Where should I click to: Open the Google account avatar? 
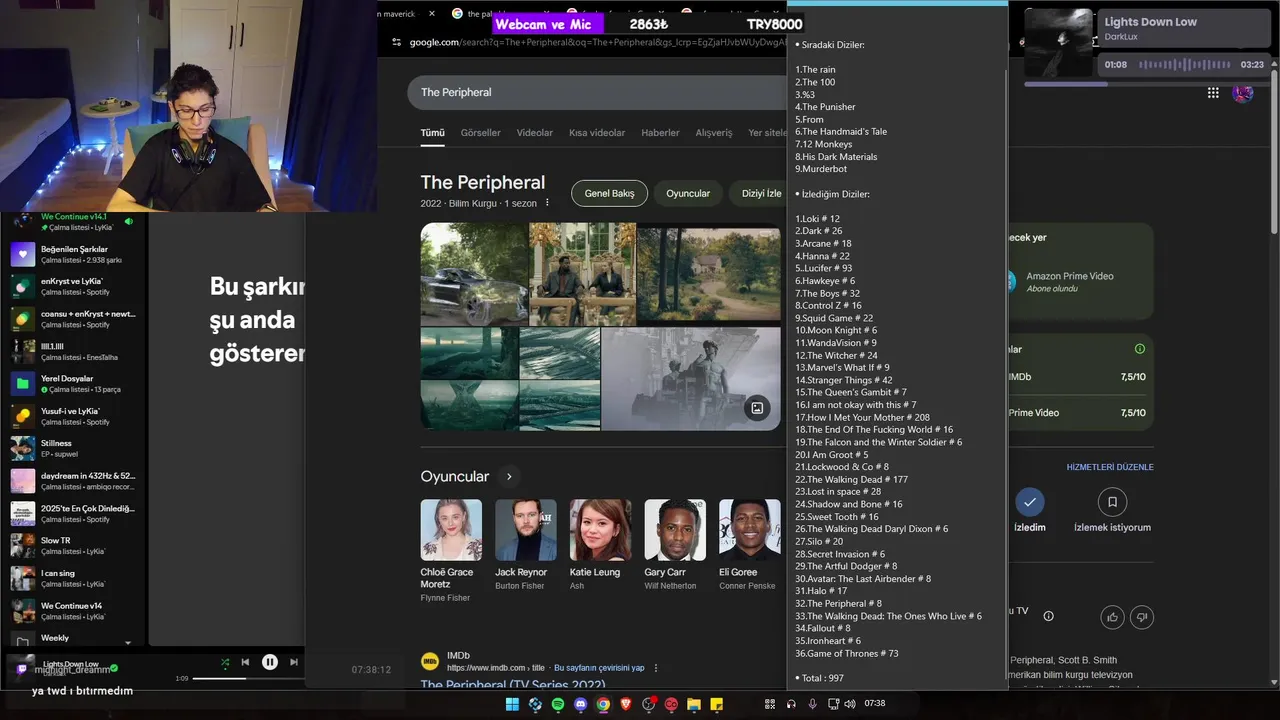tap(1243, 93)
